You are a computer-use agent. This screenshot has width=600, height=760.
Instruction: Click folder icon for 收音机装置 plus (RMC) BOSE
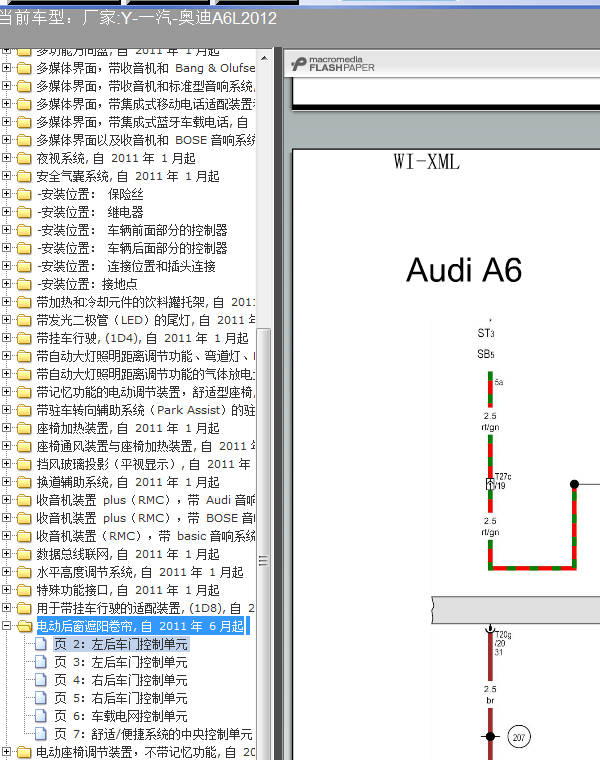pyautogui.click(x=24, y=518)
